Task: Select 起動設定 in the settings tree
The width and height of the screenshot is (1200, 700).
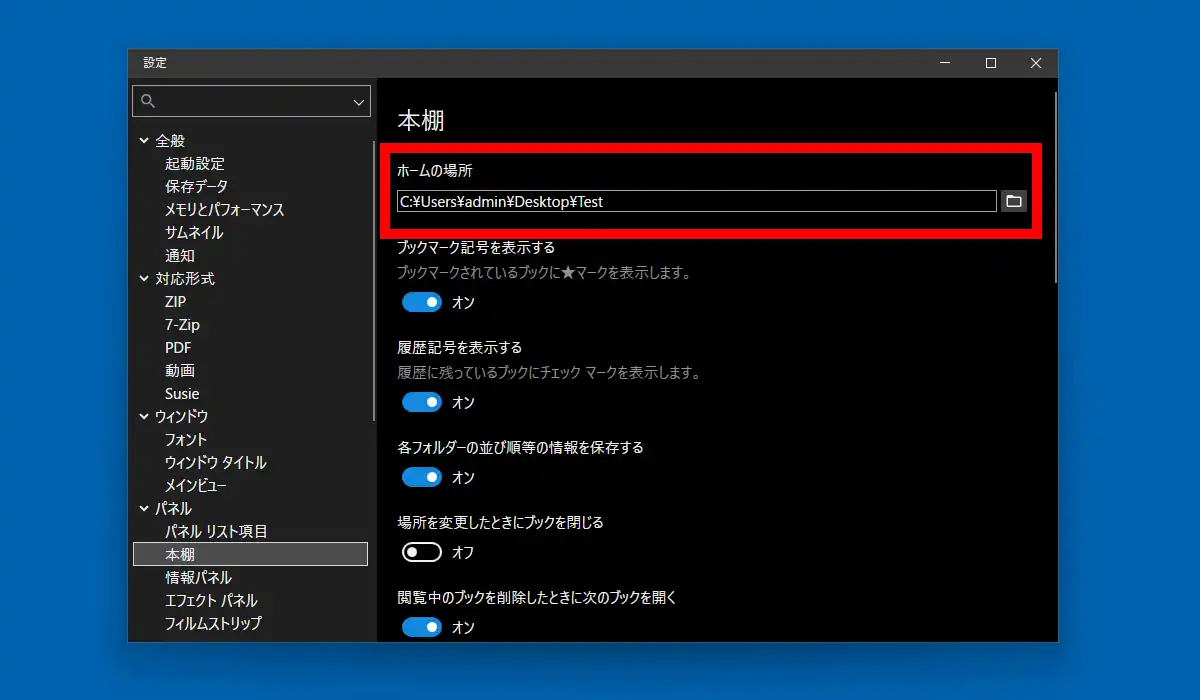Action: 195,164
